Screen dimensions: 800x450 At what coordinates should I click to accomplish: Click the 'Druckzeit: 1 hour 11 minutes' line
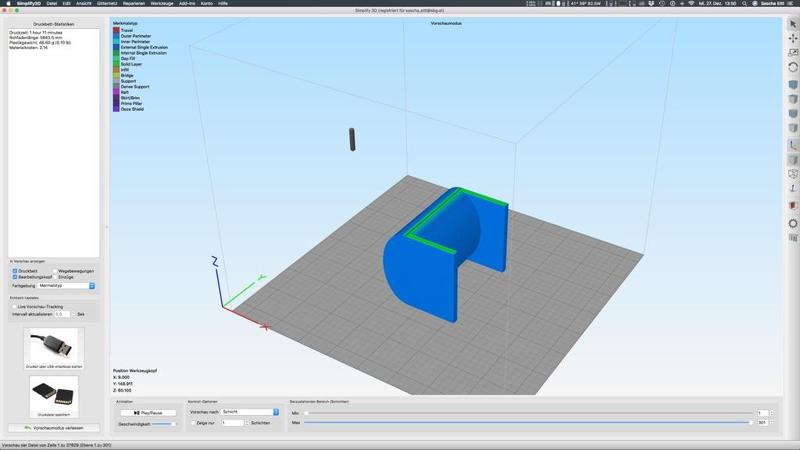click(36, 33)
